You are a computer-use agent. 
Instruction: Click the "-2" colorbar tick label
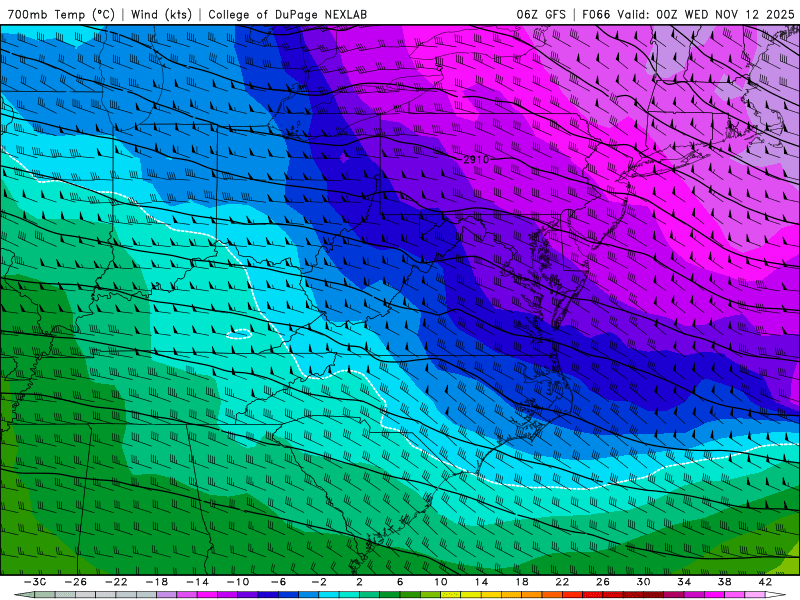[319, 582]
